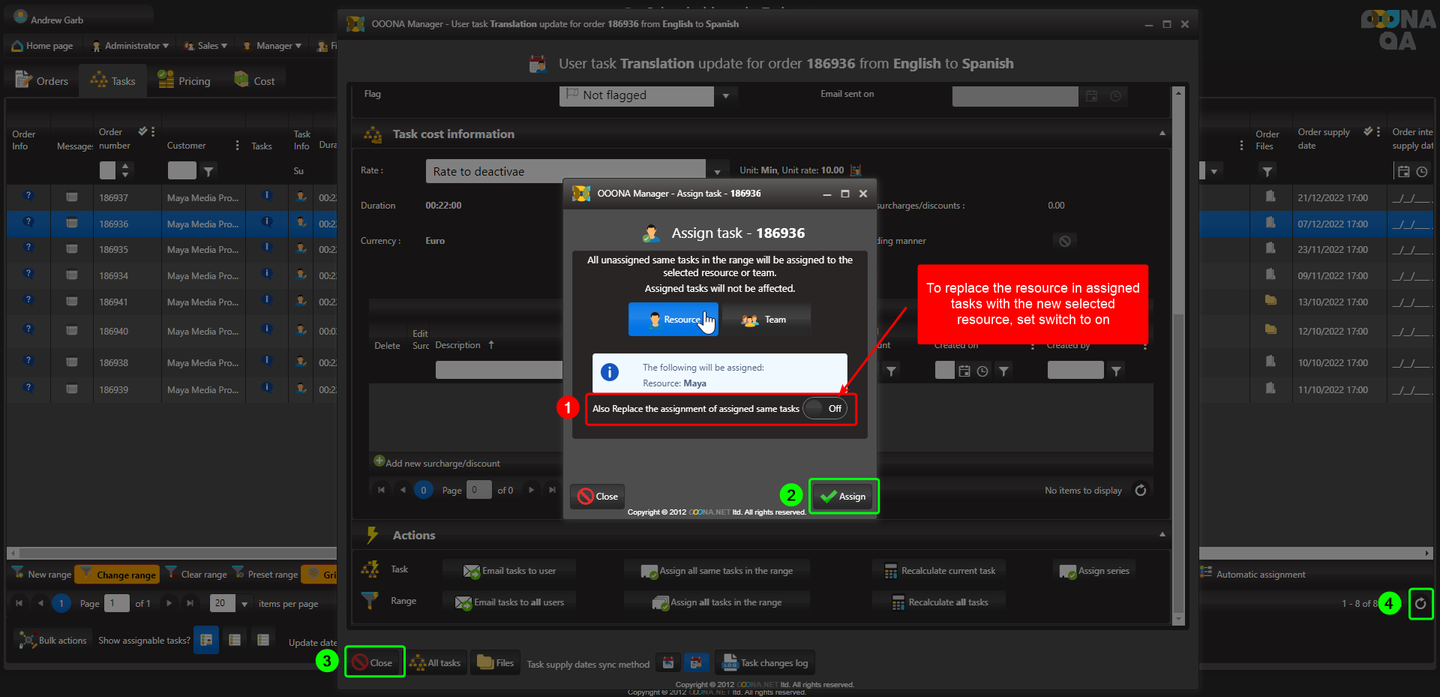Expand the Rate dropdown list
Image resolution: width=1440 pixels, height=697 pixels.
(717, 171)
